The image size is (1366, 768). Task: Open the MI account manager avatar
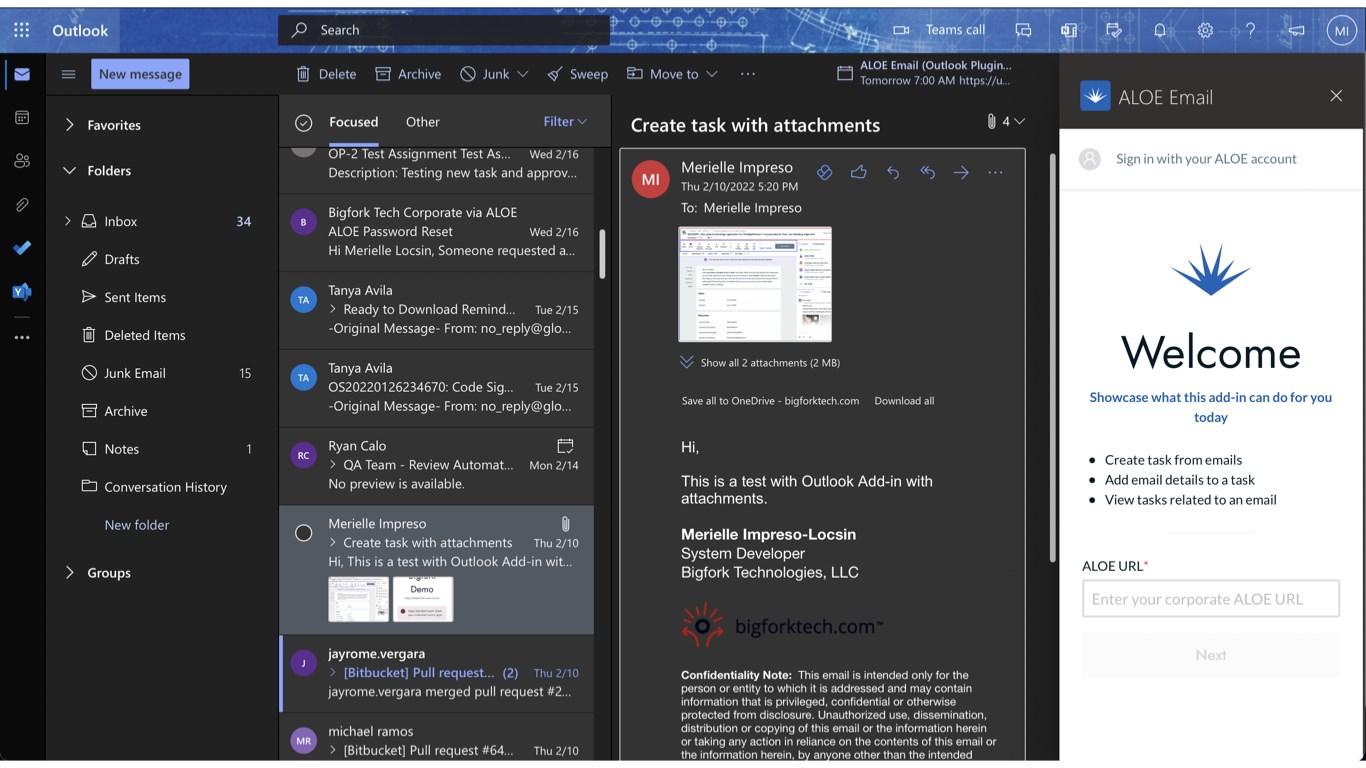(x=1341, y=30)
